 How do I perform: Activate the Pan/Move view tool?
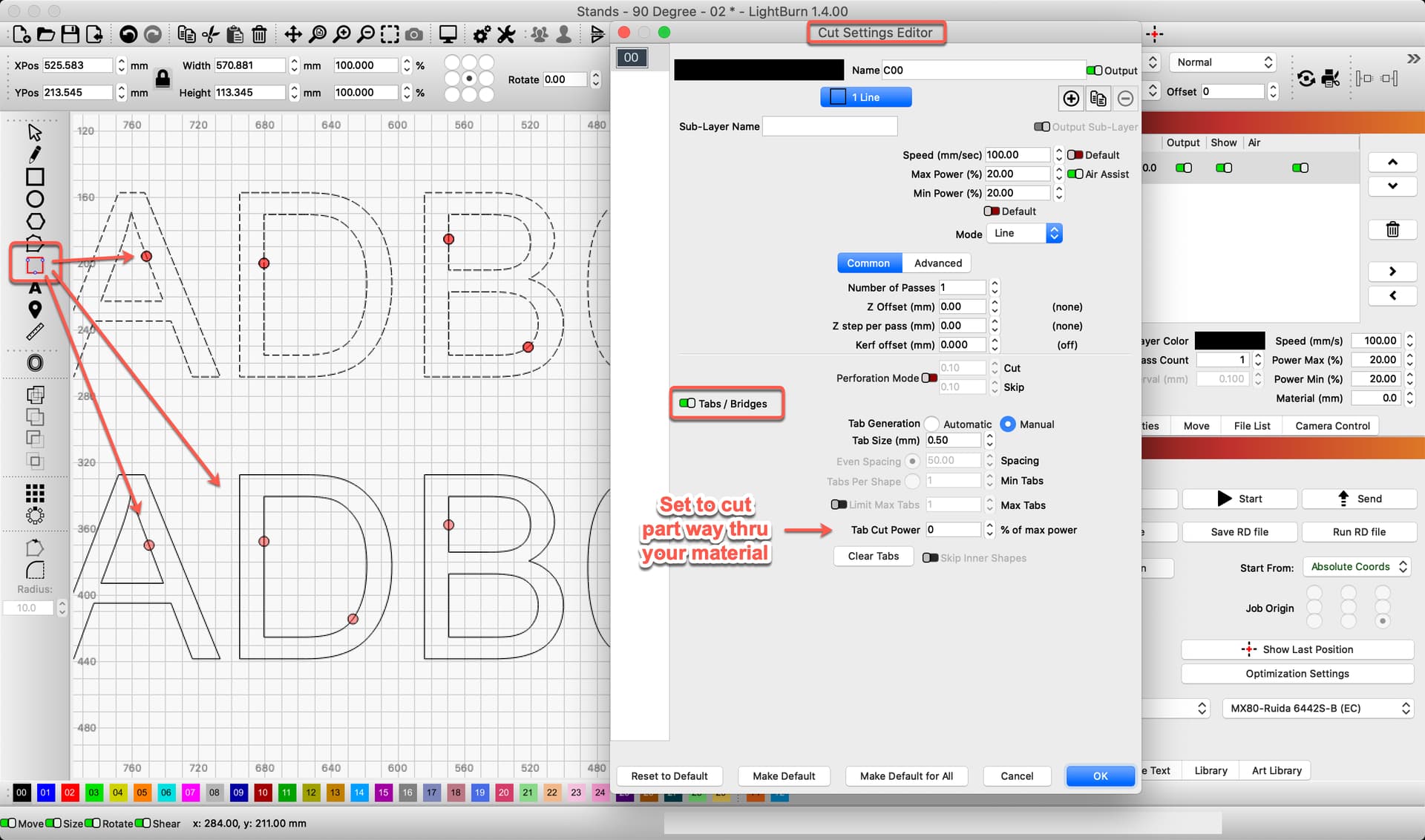coord(293,34)
